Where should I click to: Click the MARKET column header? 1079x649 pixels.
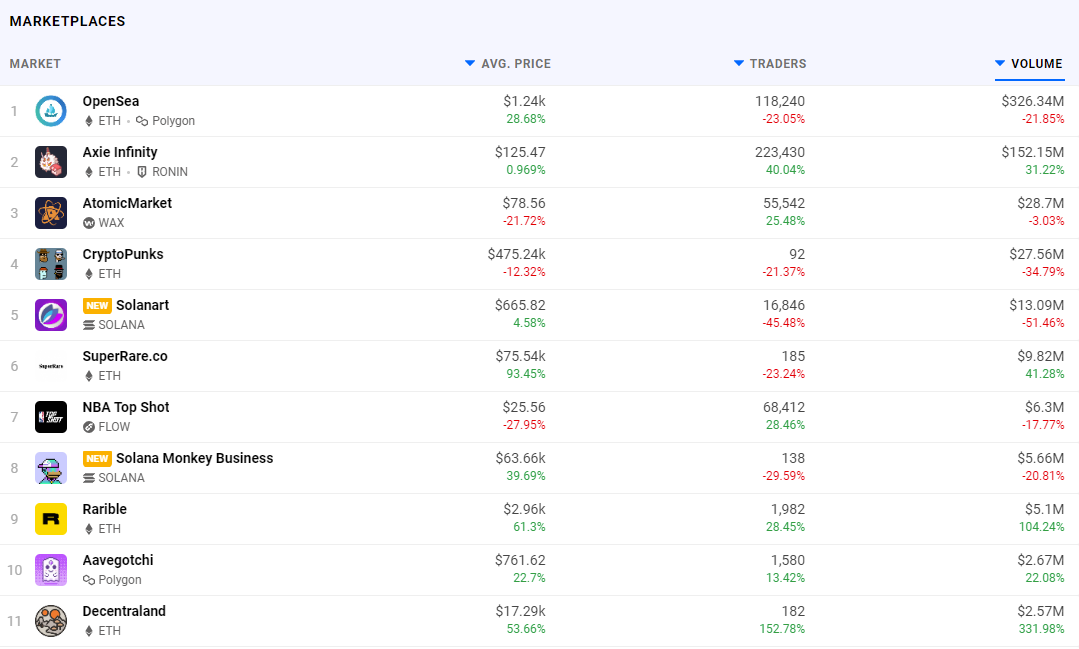pyautogui.click(x=35, y=63)
